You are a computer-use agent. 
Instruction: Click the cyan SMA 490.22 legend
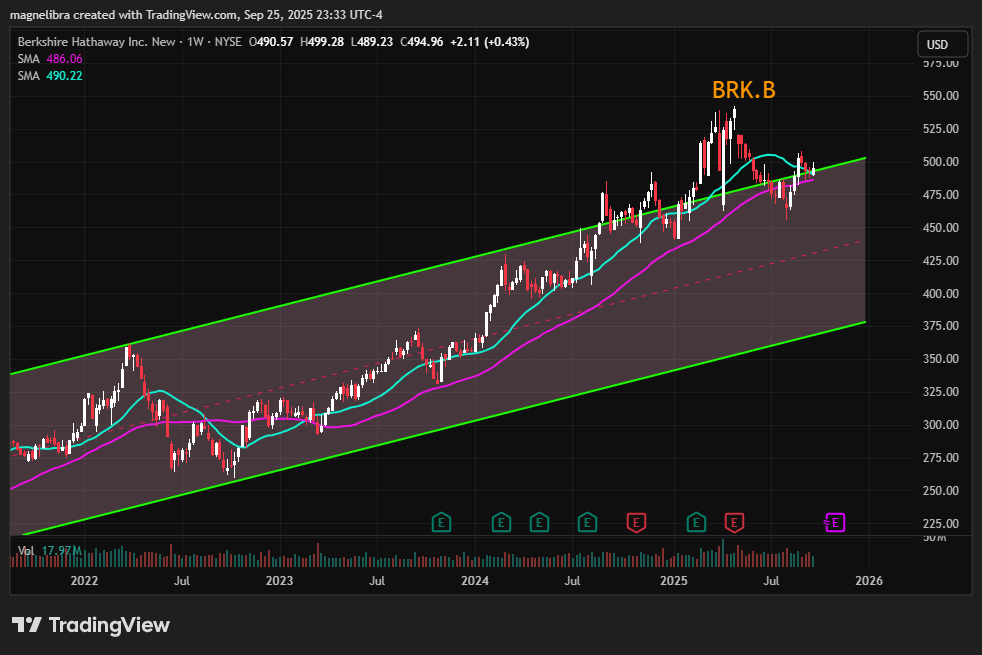pos(50,76)
